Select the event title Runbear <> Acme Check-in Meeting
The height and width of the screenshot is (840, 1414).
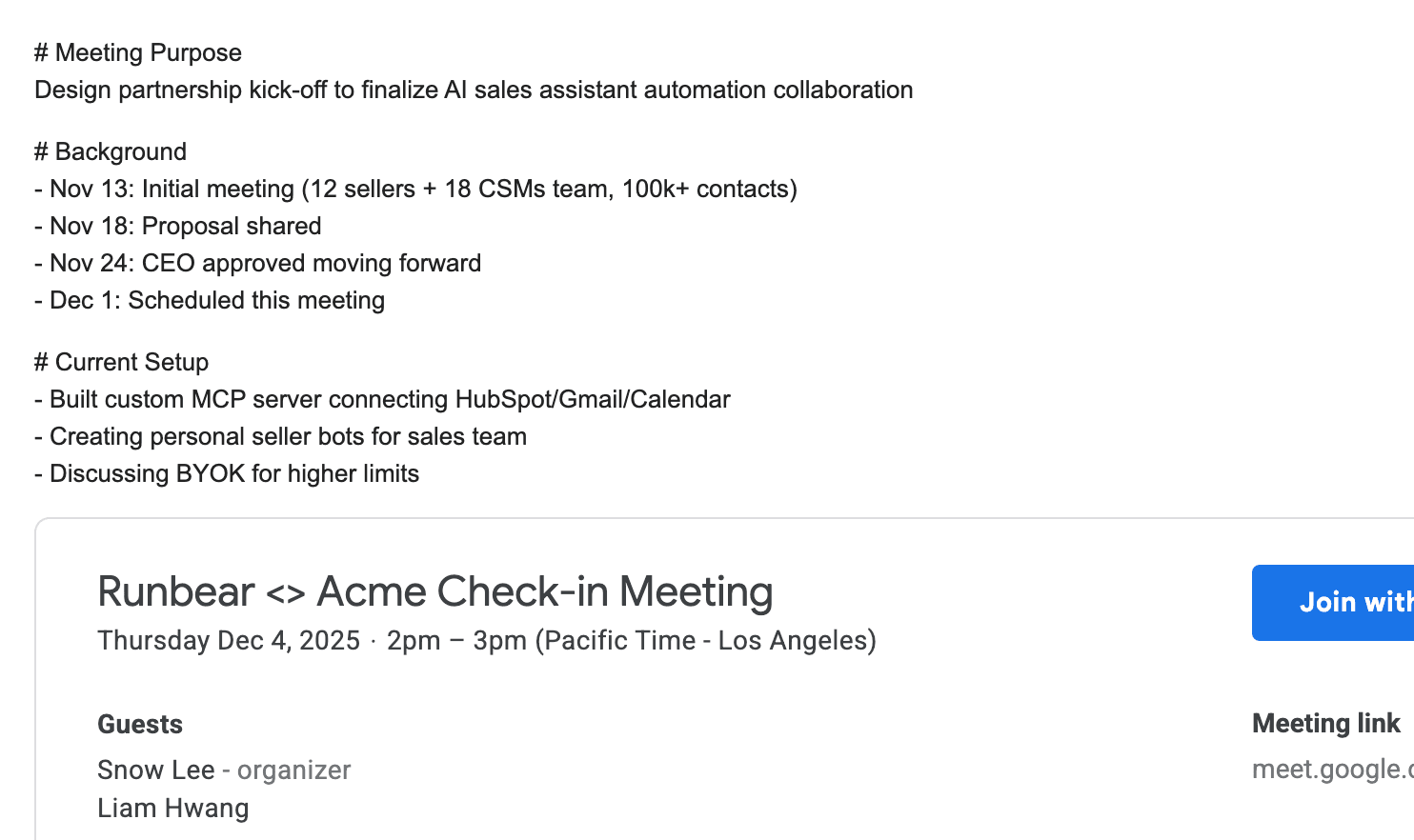point(434,591)
